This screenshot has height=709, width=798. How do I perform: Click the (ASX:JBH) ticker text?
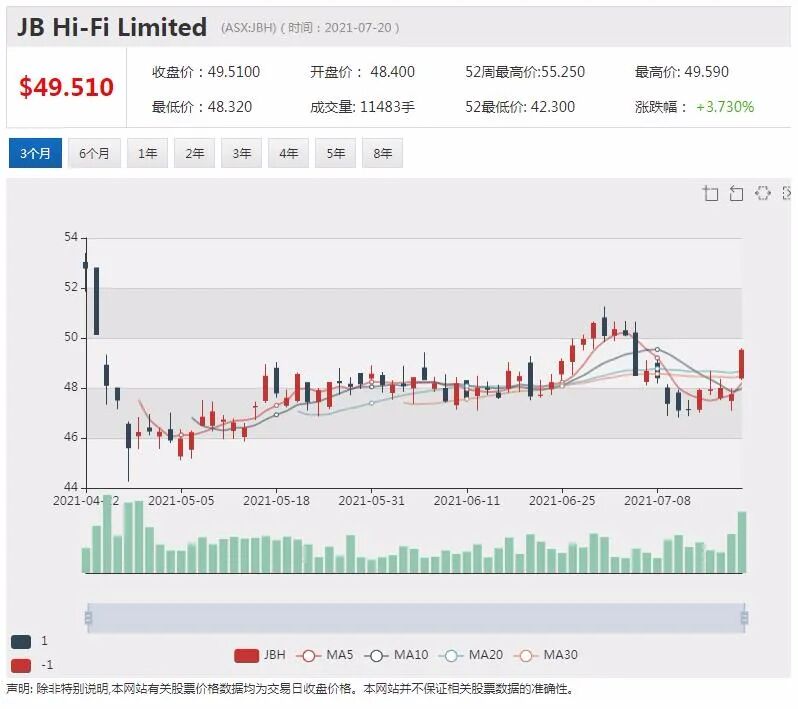click(x=248, y=28)
